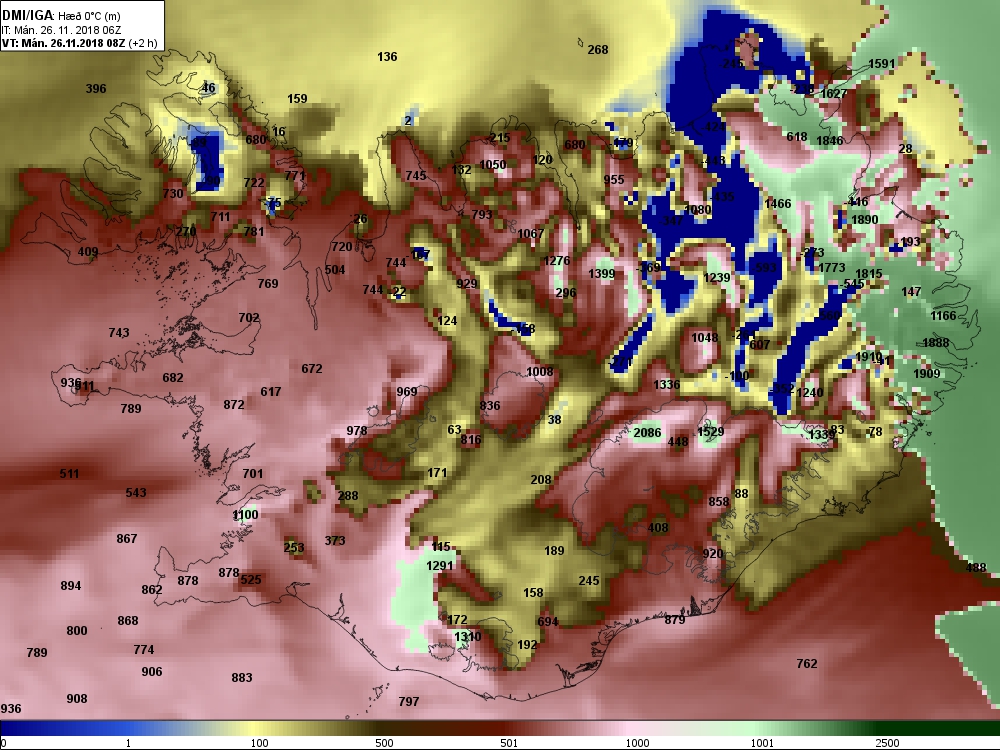
Task: Click the value "373" on the map
Action: pos(335,540)
